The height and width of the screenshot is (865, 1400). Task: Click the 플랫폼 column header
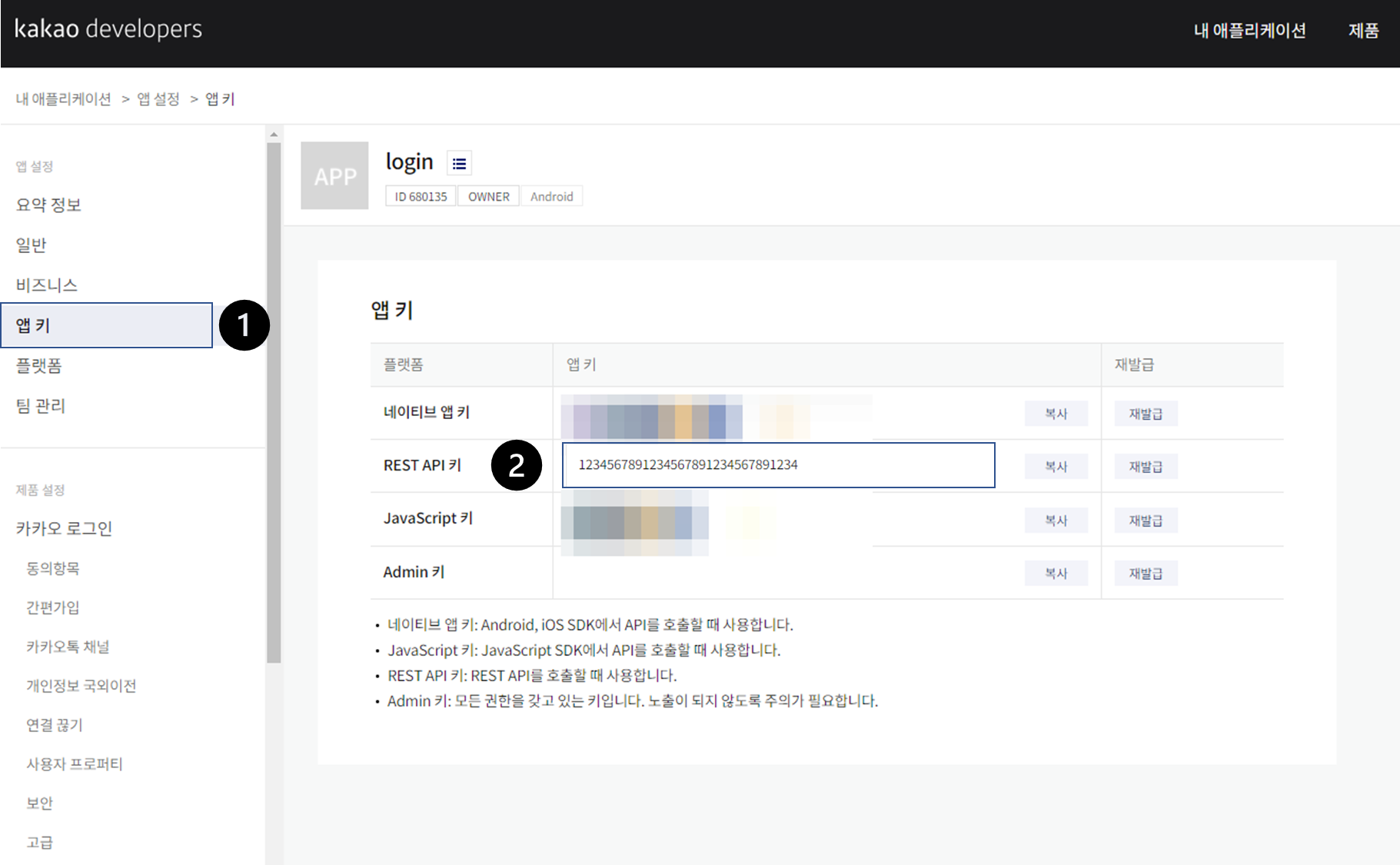point(404,364)
